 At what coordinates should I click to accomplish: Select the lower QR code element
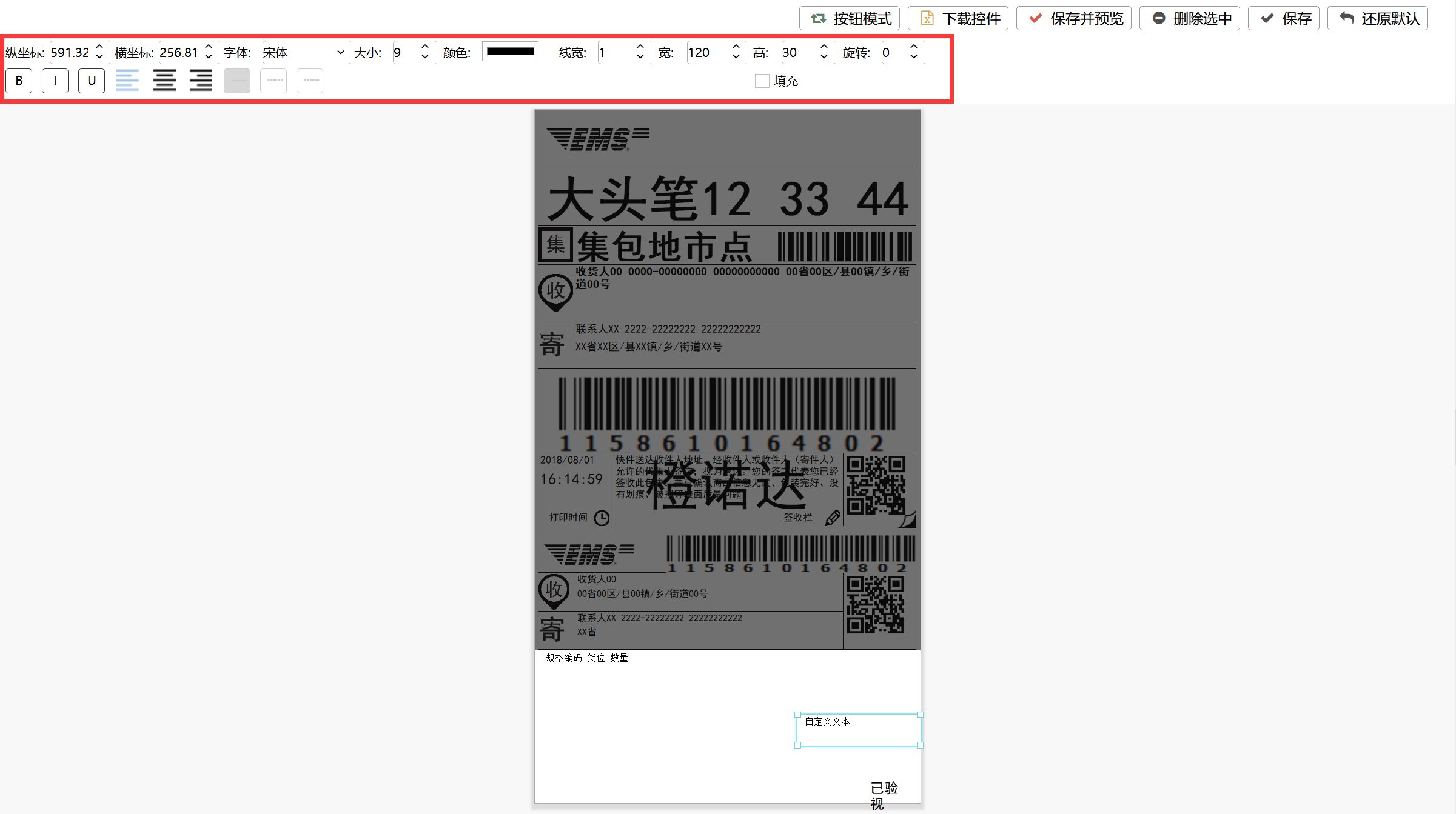coord(876,604)
